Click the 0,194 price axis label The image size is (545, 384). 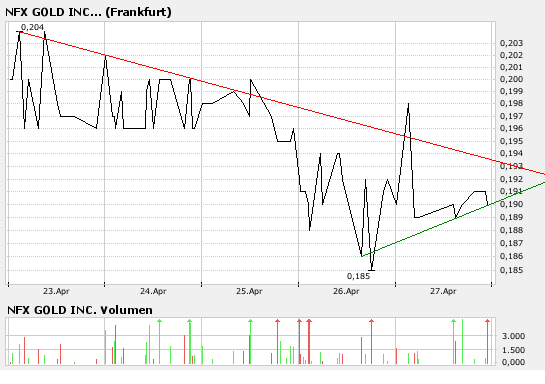click(x=511, y=153)
